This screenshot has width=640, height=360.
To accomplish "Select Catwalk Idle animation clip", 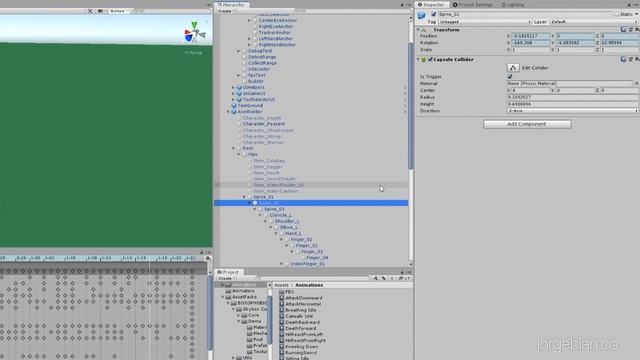I will [299, 316].
